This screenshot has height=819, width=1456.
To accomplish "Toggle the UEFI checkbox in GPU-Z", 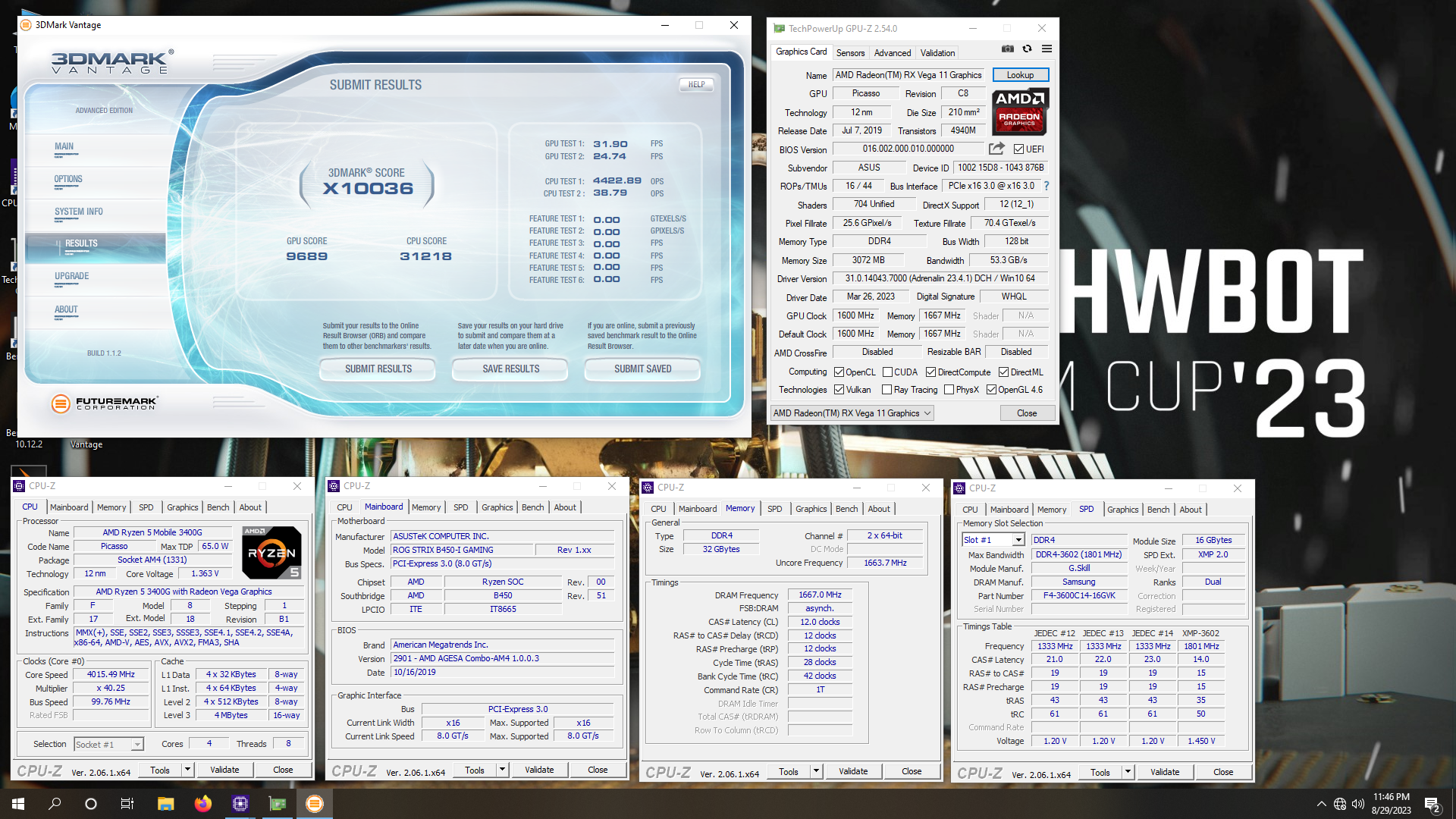I will point(1018,149).
